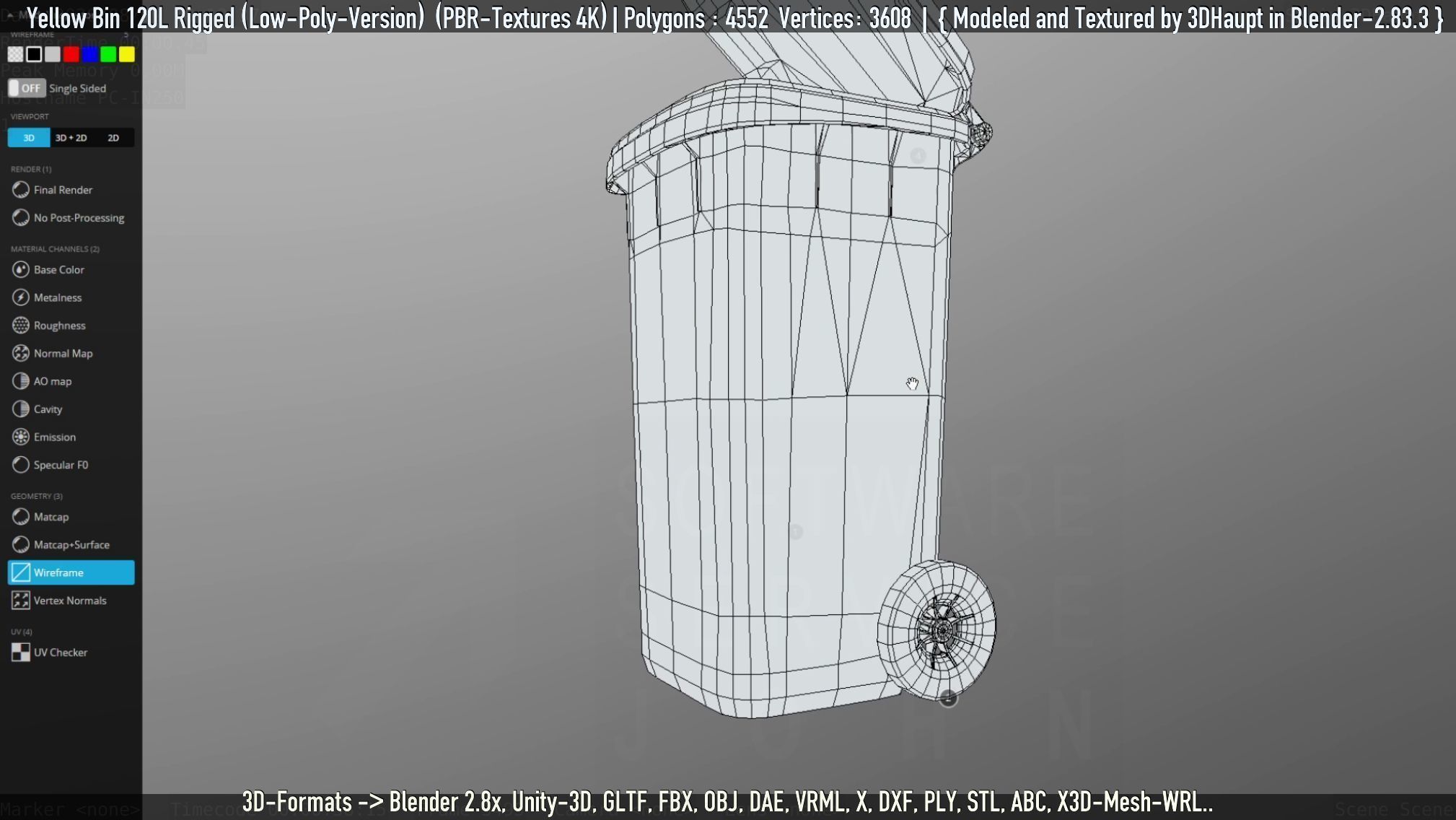Pick the transparent checkered wireframe swatch
Image resolution: width=1456 pixels, height=820 pixels.
(x=15, y=54)
